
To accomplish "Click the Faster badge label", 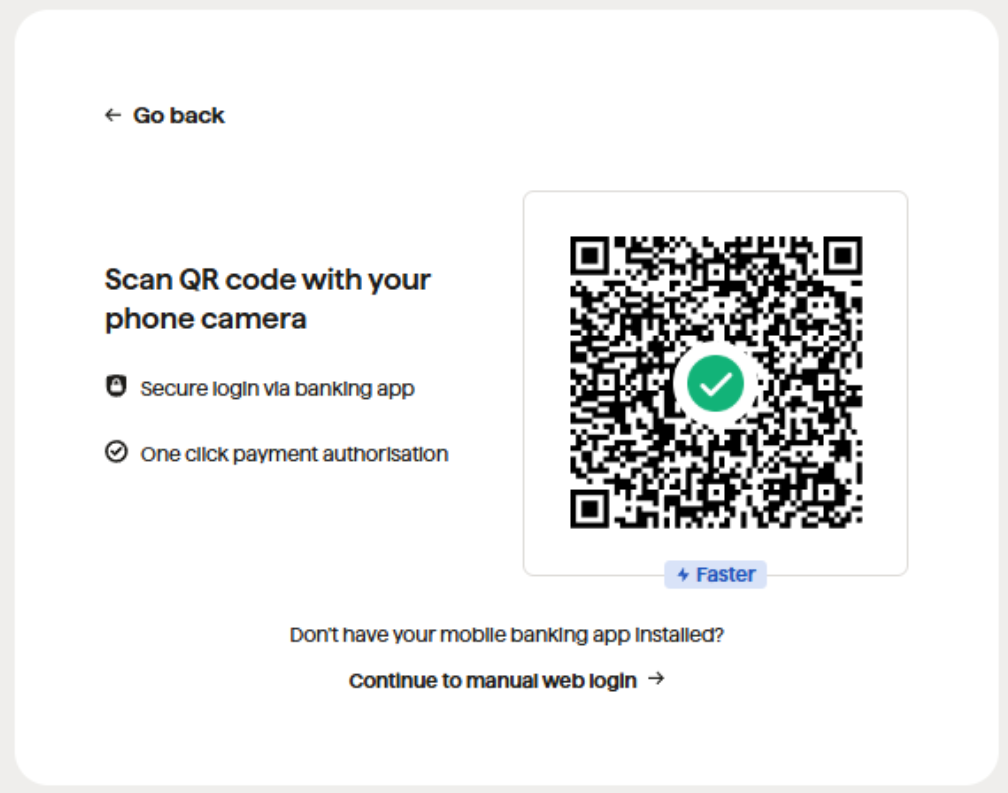I will [716, 575].
